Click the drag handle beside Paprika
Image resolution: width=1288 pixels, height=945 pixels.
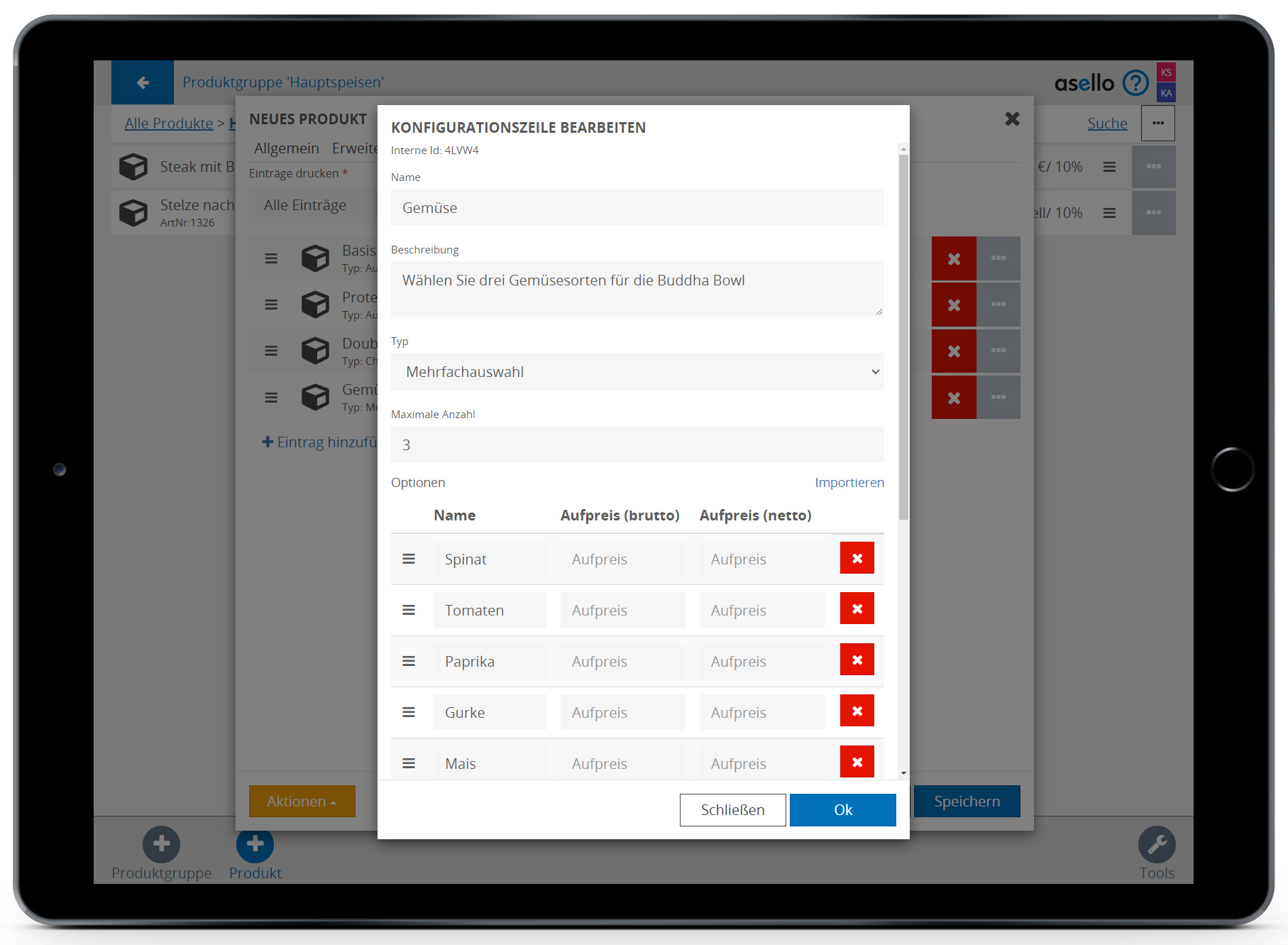[x=409, y=661]
